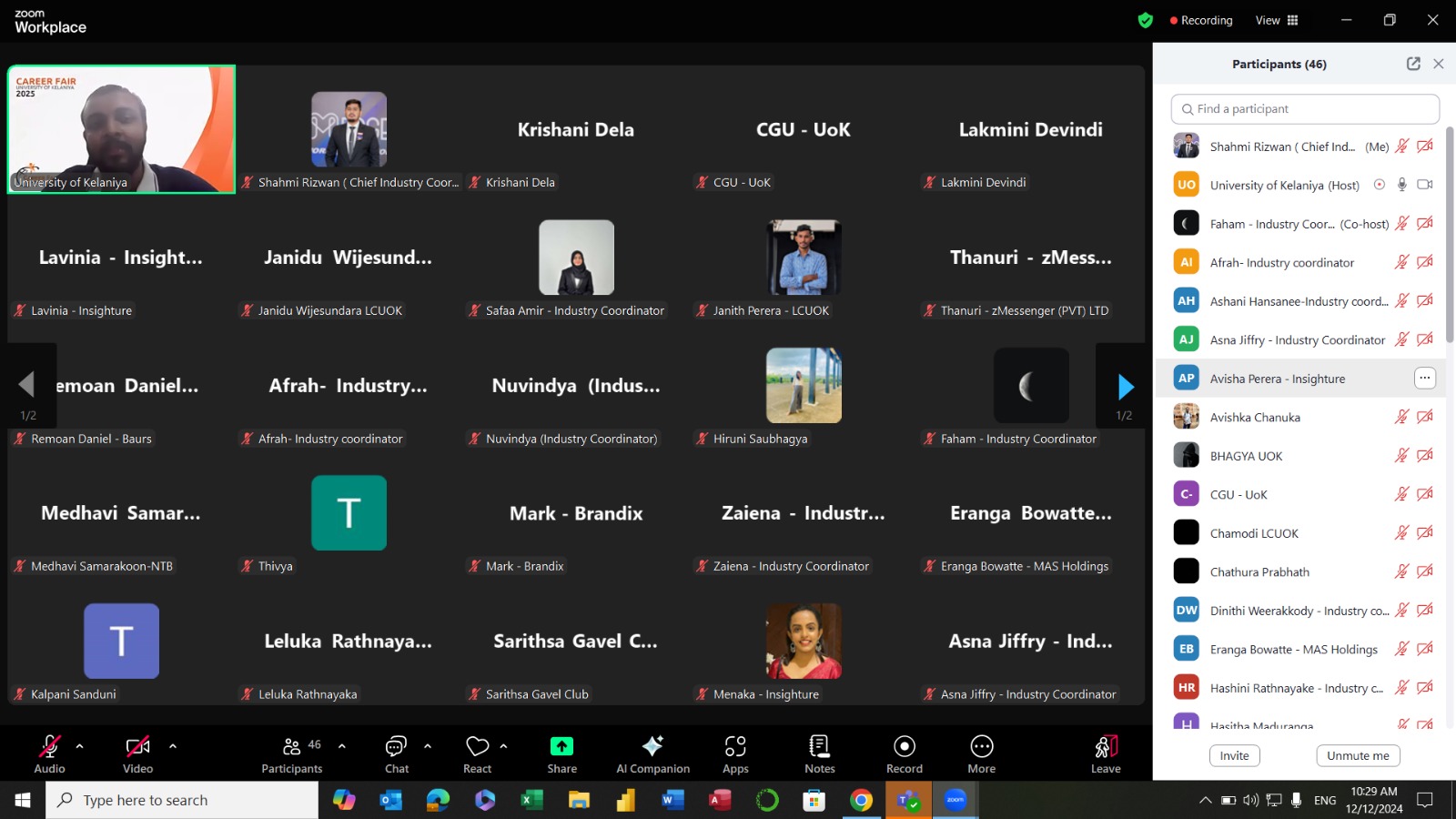The width and height of the screenshot is (1456, 819).
Task: Click Windows Start button
Action: point(22,800)
